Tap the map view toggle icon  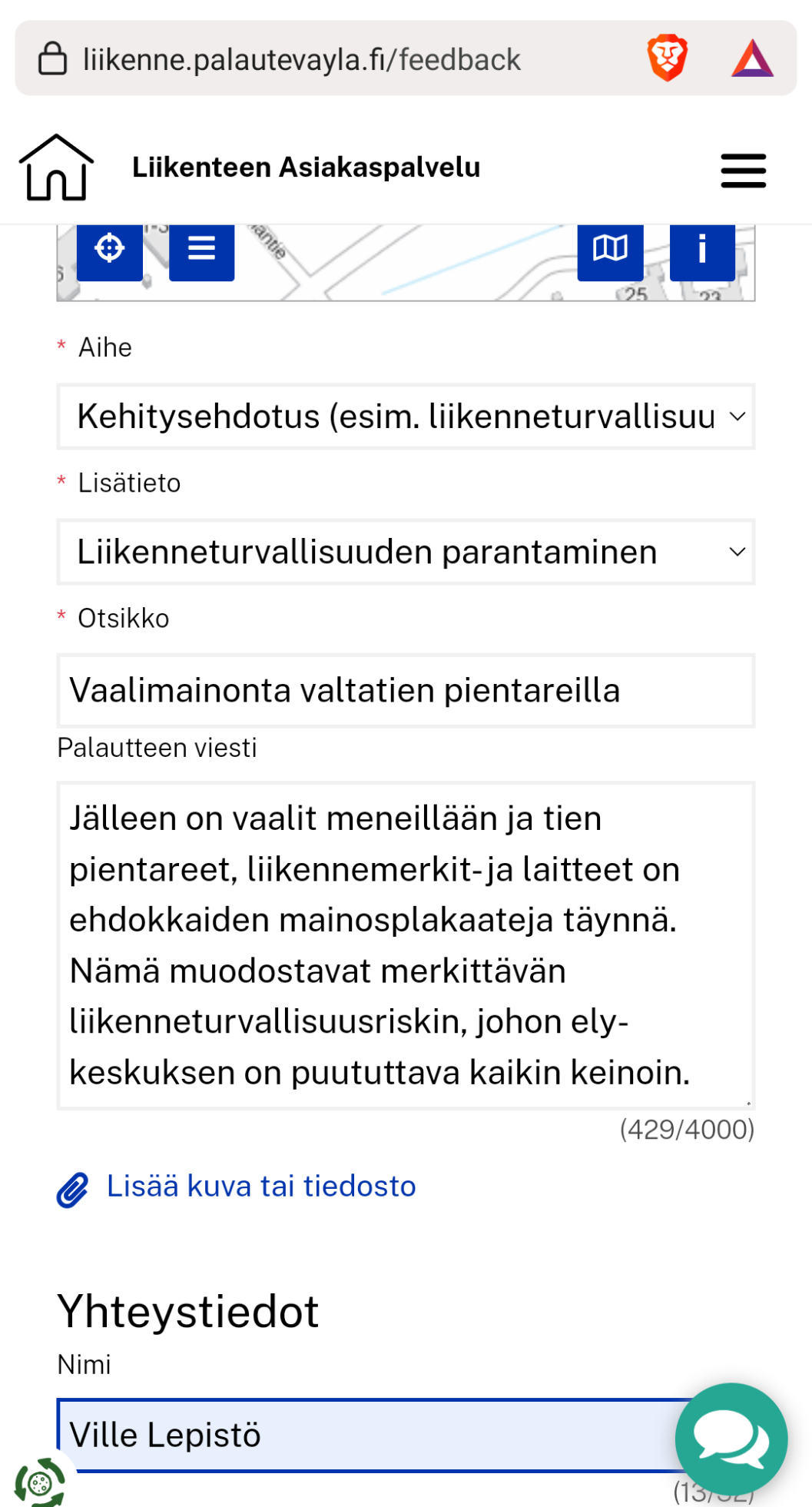pyautogui.click(x=610, y=249)
